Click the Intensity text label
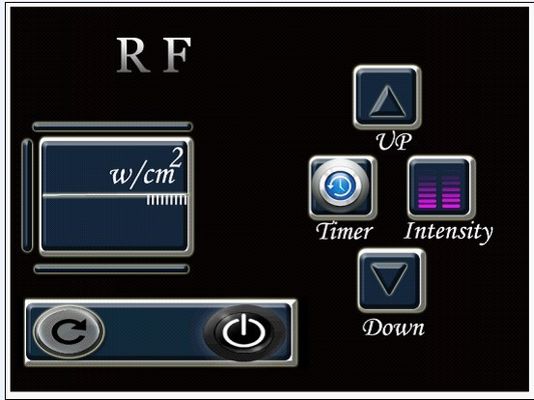 [x=448, y=232]
